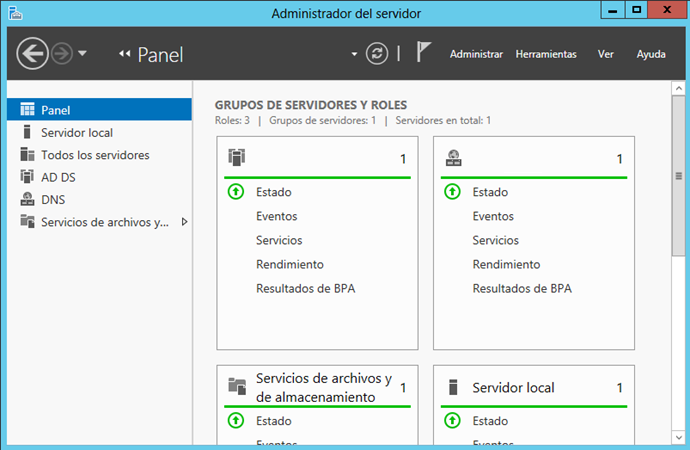Click the Servidor local tile icon
The image size is (690, 450).
click(453, 387)
